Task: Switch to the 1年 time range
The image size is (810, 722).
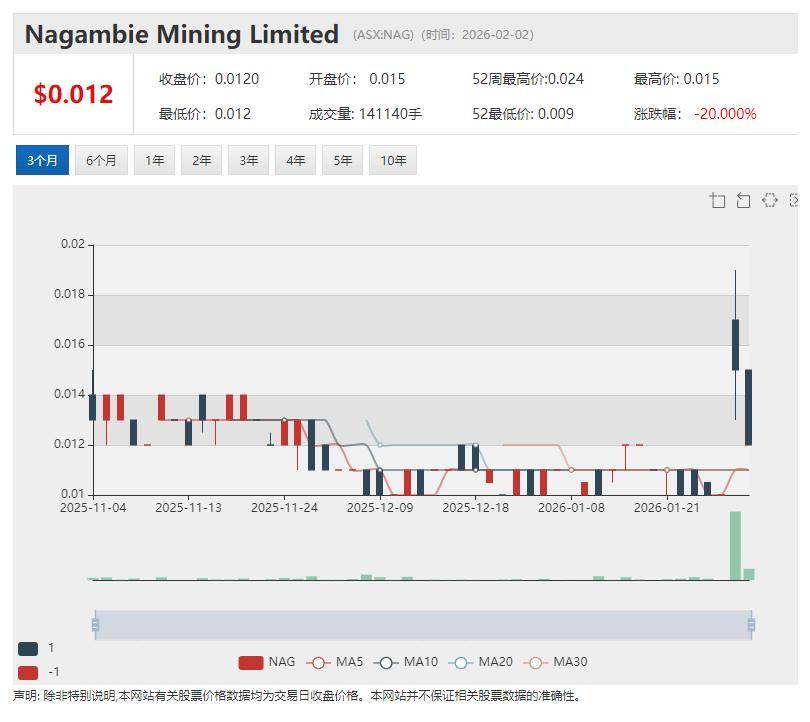Action: pyautogui.click(x=154, y=160)
